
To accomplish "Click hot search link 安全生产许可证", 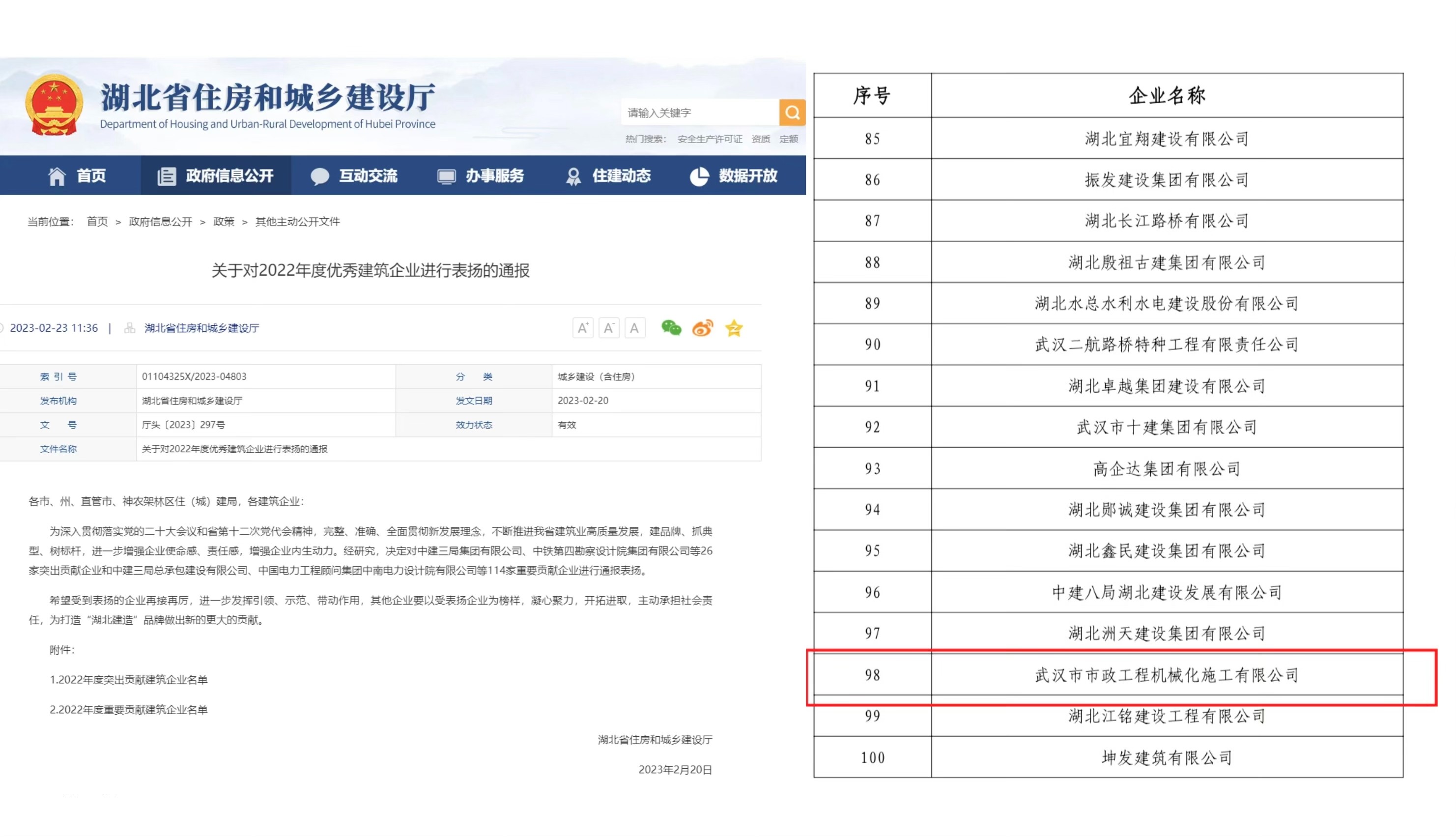I will [x=710, y=139].
